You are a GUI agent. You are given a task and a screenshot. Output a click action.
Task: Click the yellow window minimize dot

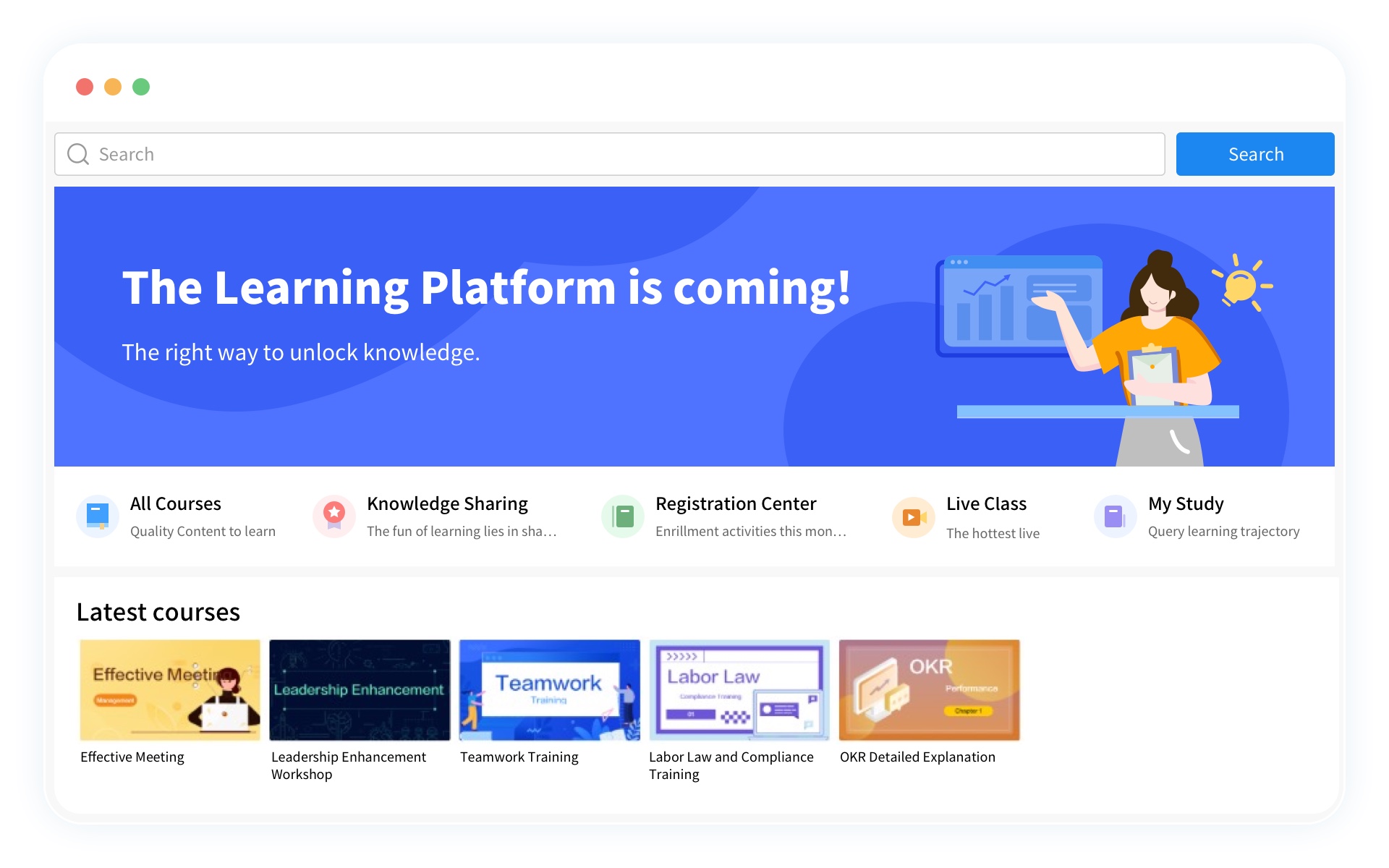[x=113, y=87]
